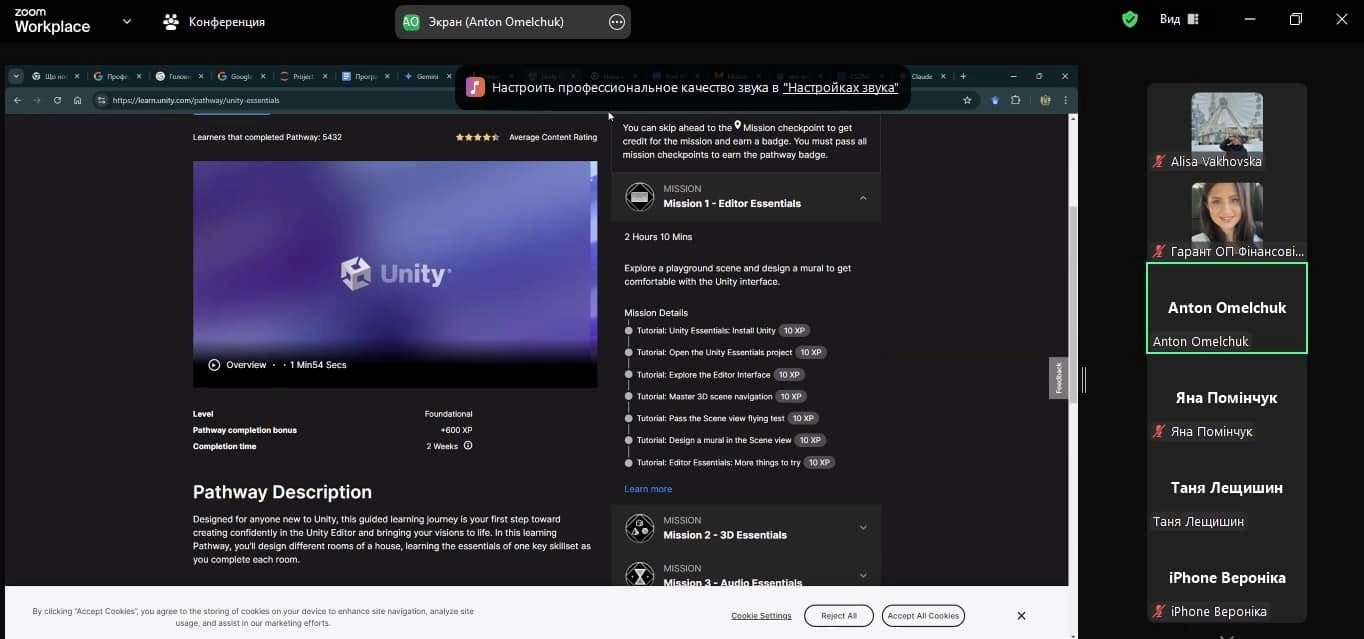
Task: Open Tutorial: Editor Essentials: More things to try
Action: (718, 463)
